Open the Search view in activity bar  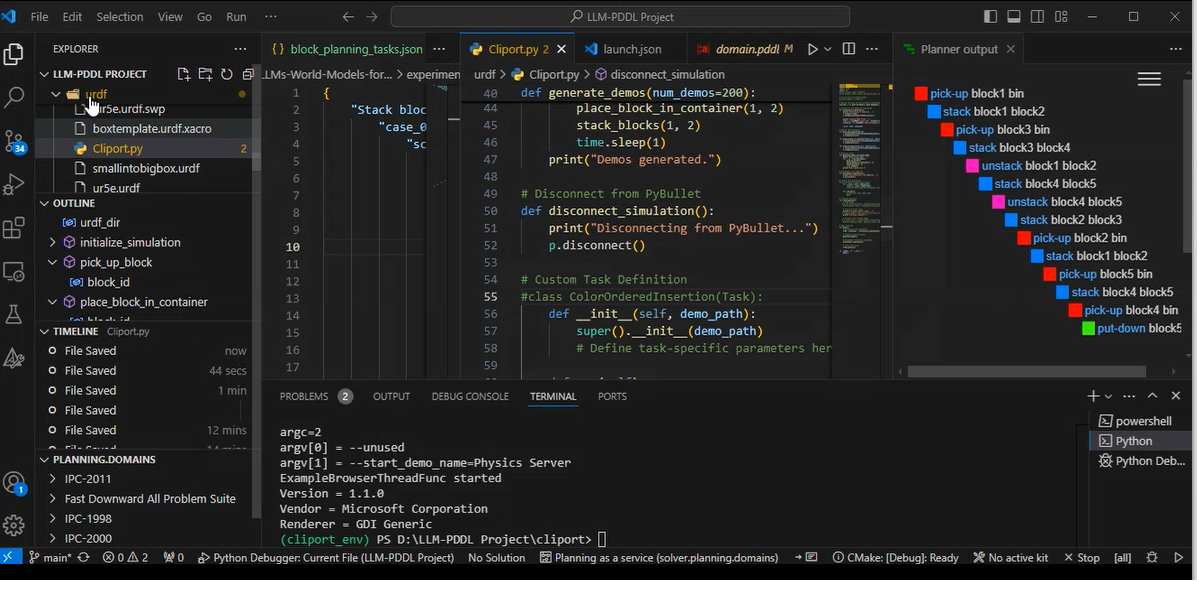[14, 97]
